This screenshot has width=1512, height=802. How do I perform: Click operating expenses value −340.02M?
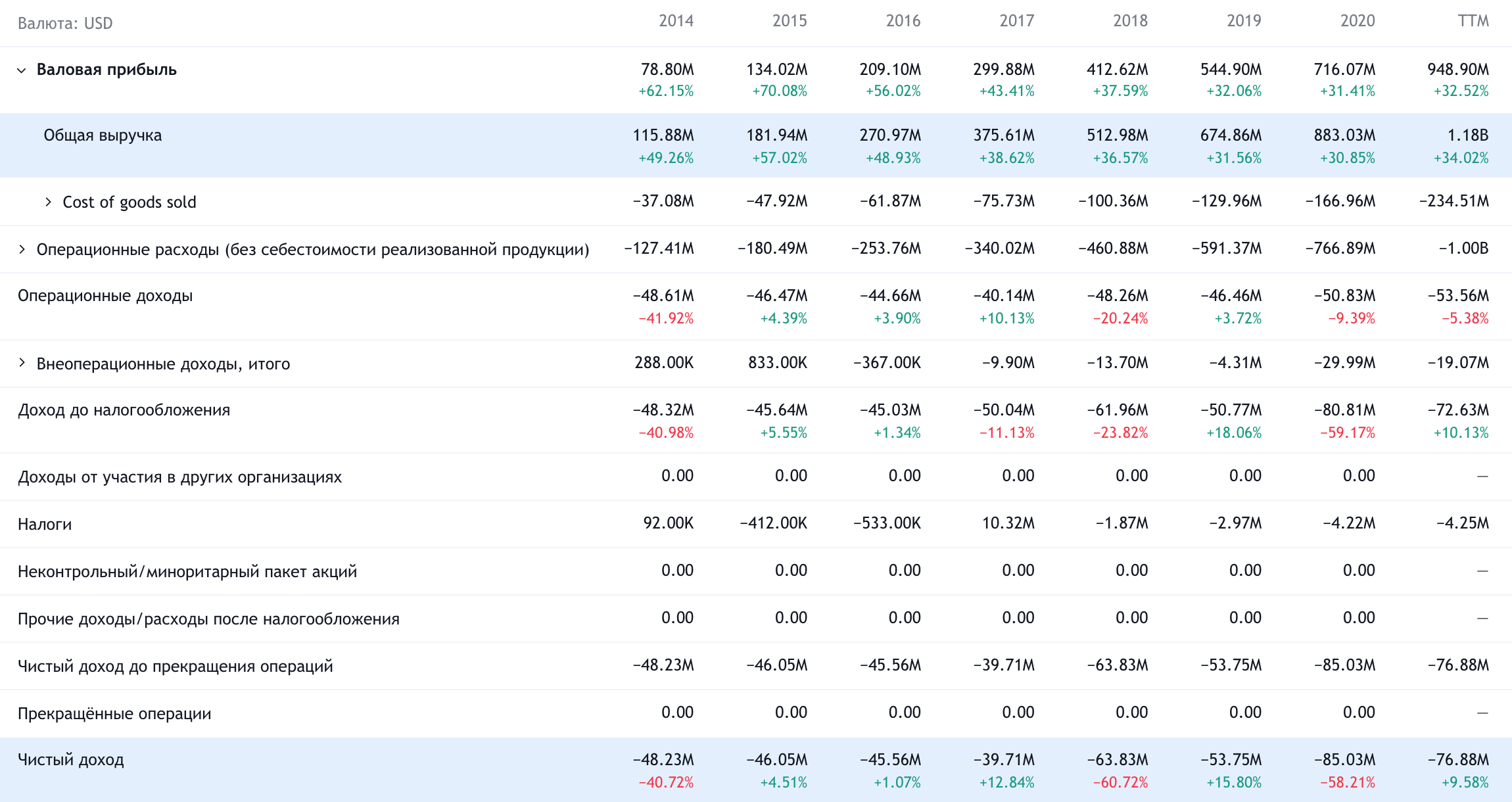(x=999, y=248)
